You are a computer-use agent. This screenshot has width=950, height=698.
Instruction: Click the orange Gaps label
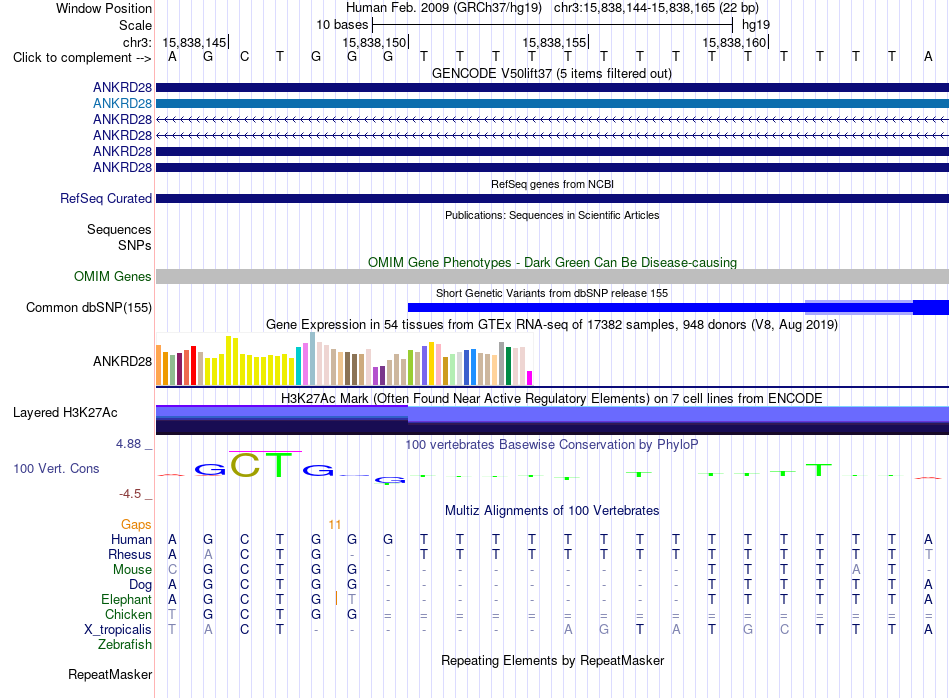coord(136,524)
